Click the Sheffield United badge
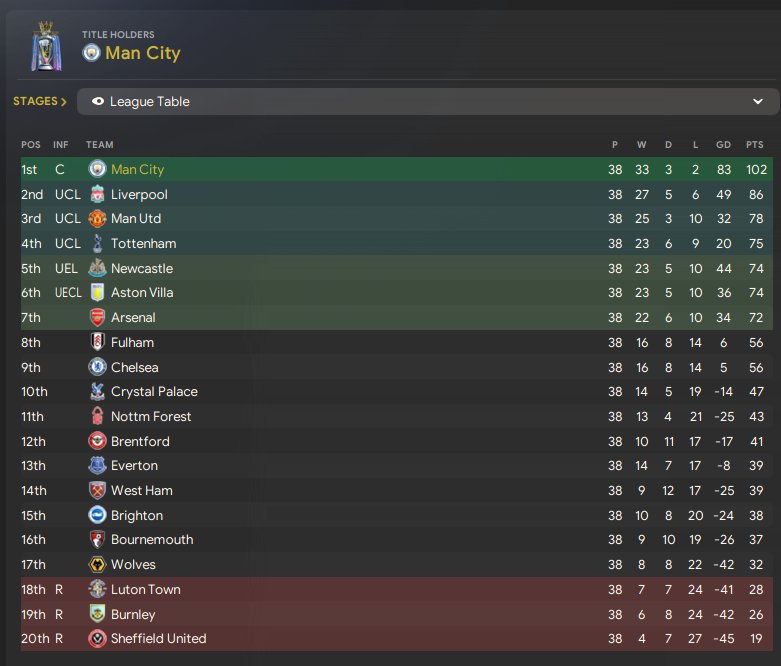Image resolution: width=781 pixels, height=666 pixels. [97, 639]
